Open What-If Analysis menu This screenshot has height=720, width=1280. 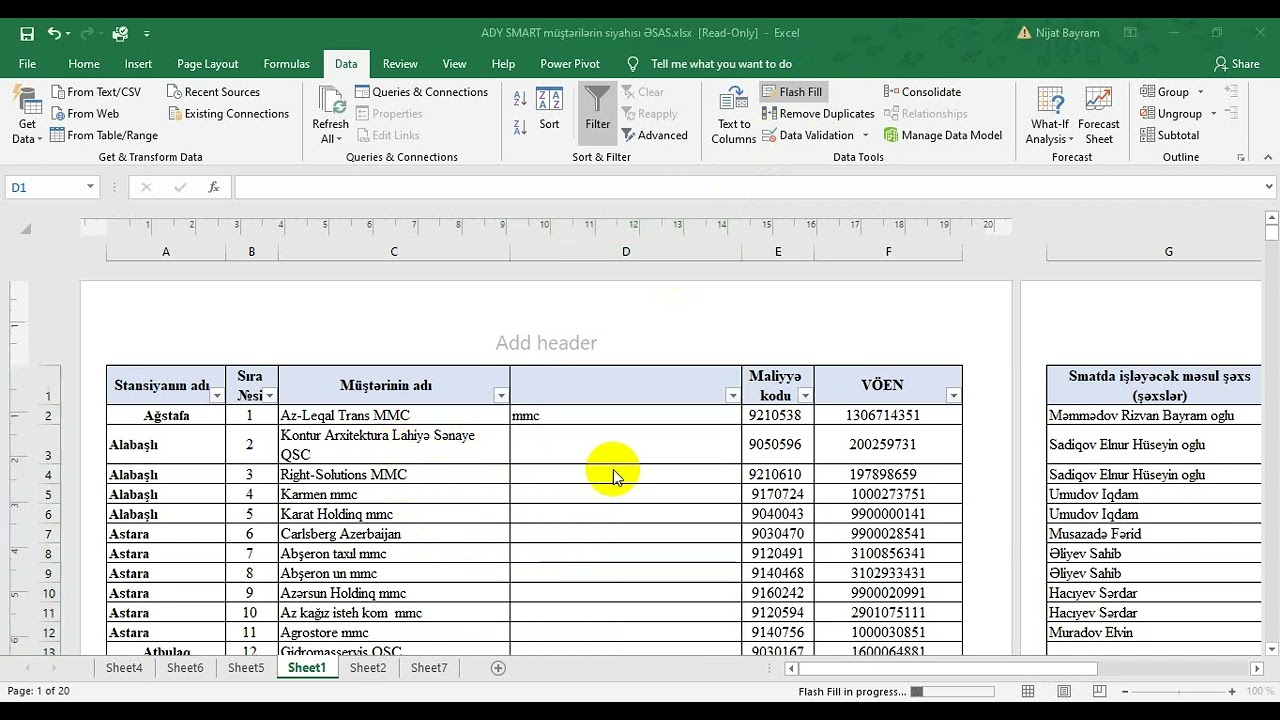[1050, 116]
